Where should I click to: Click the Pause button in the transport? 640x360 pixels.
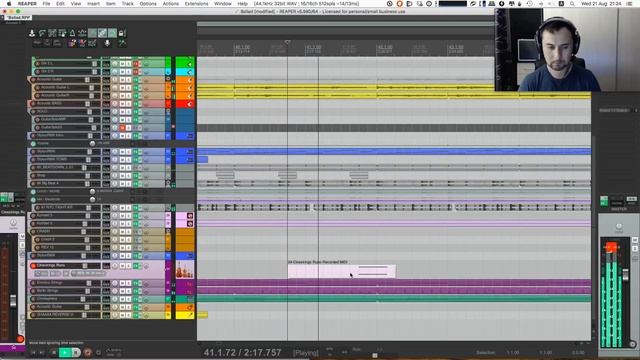click(76, 352)
